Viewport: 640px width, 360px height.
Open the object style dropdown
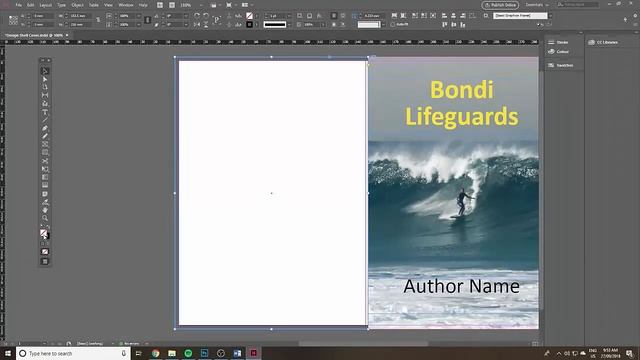pos(550,16)
